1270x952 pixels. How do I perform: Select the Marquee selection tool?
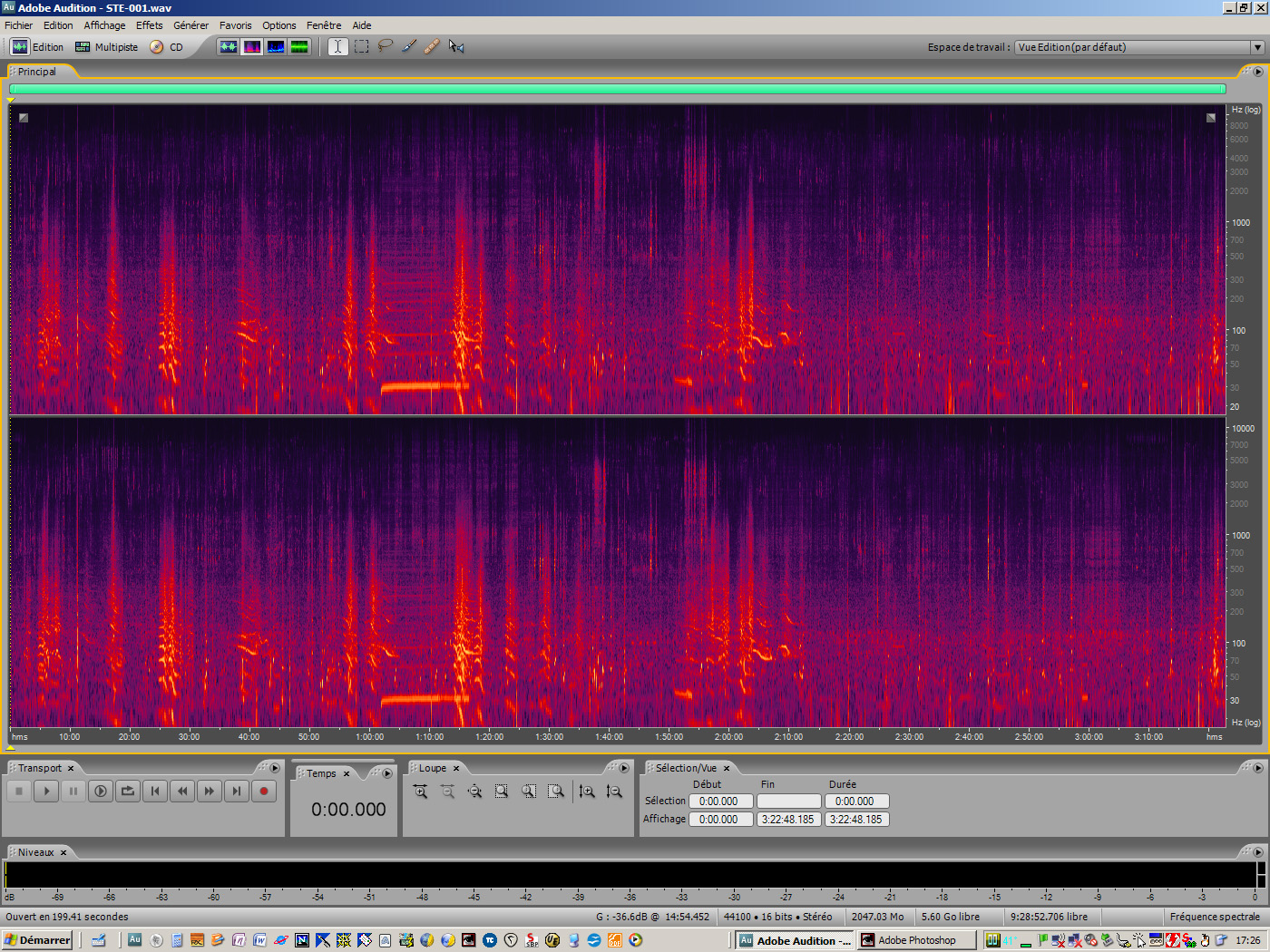click(361, 46)
